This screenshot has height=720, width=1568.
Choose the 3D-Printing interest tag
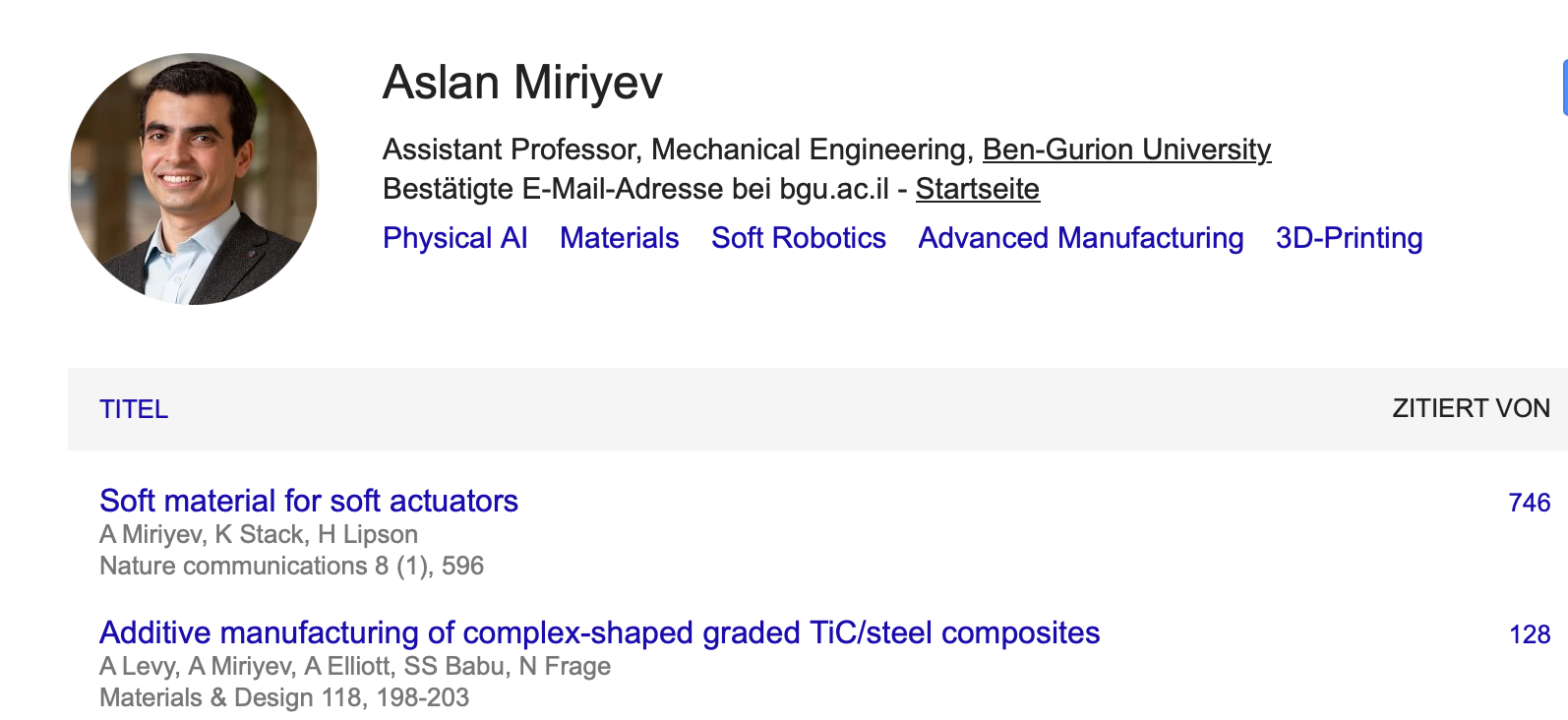point(1349,238)
